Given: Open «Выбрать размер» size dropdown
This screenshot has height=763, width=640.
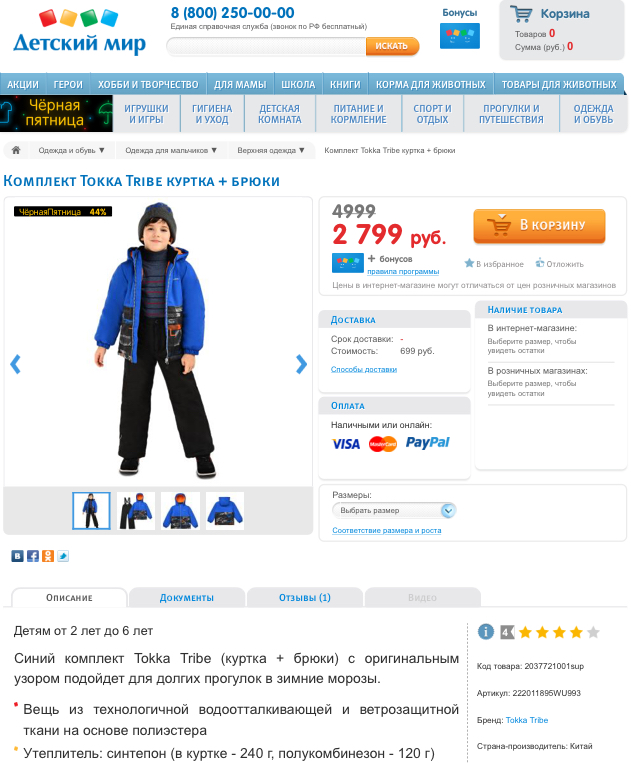Looking at the screenshot, I should coord(394,510).
